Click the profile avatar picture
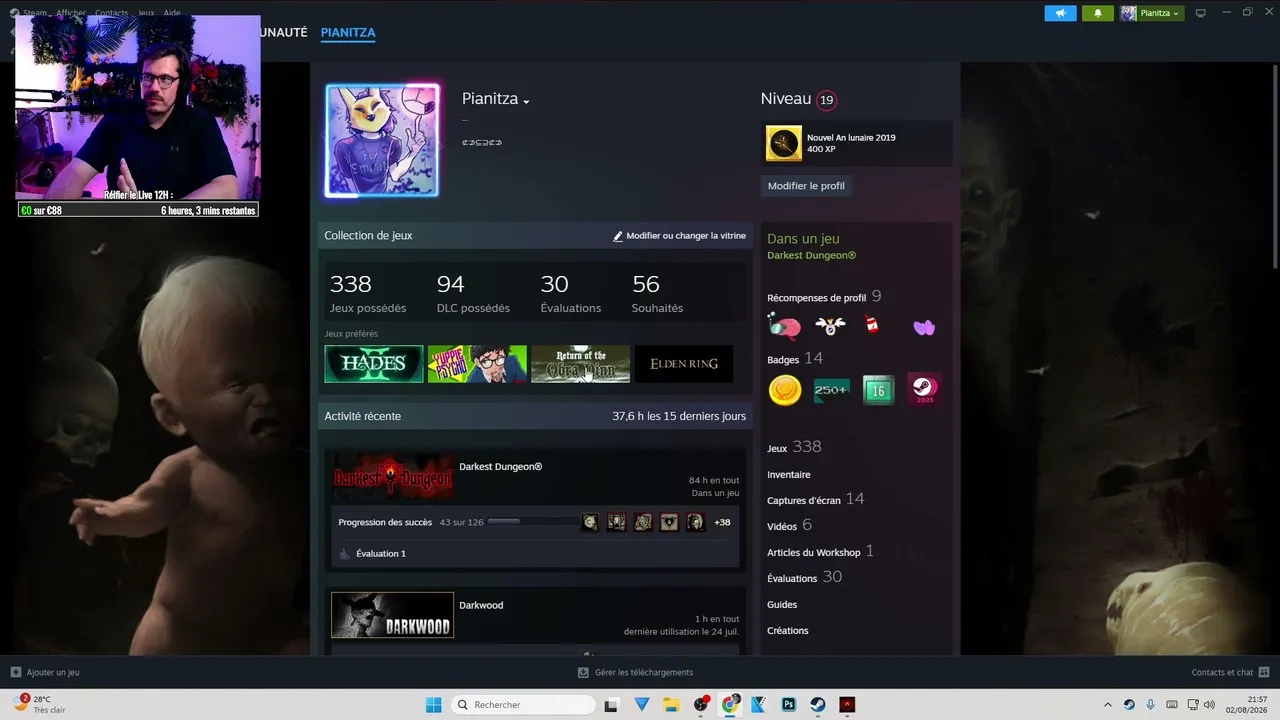 coord(382,140)
